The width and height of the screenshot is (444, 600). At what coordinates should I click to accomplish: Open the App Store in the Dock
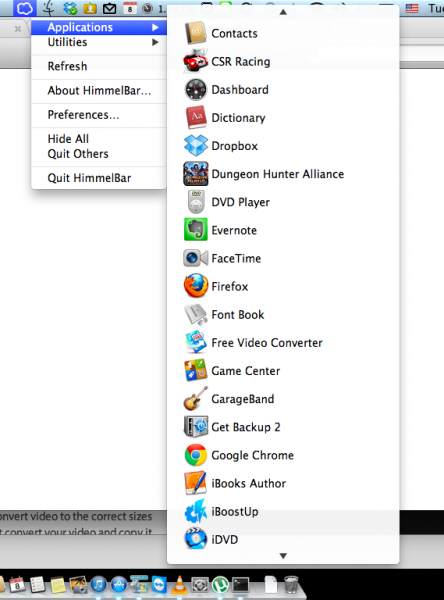coord(119,585)
